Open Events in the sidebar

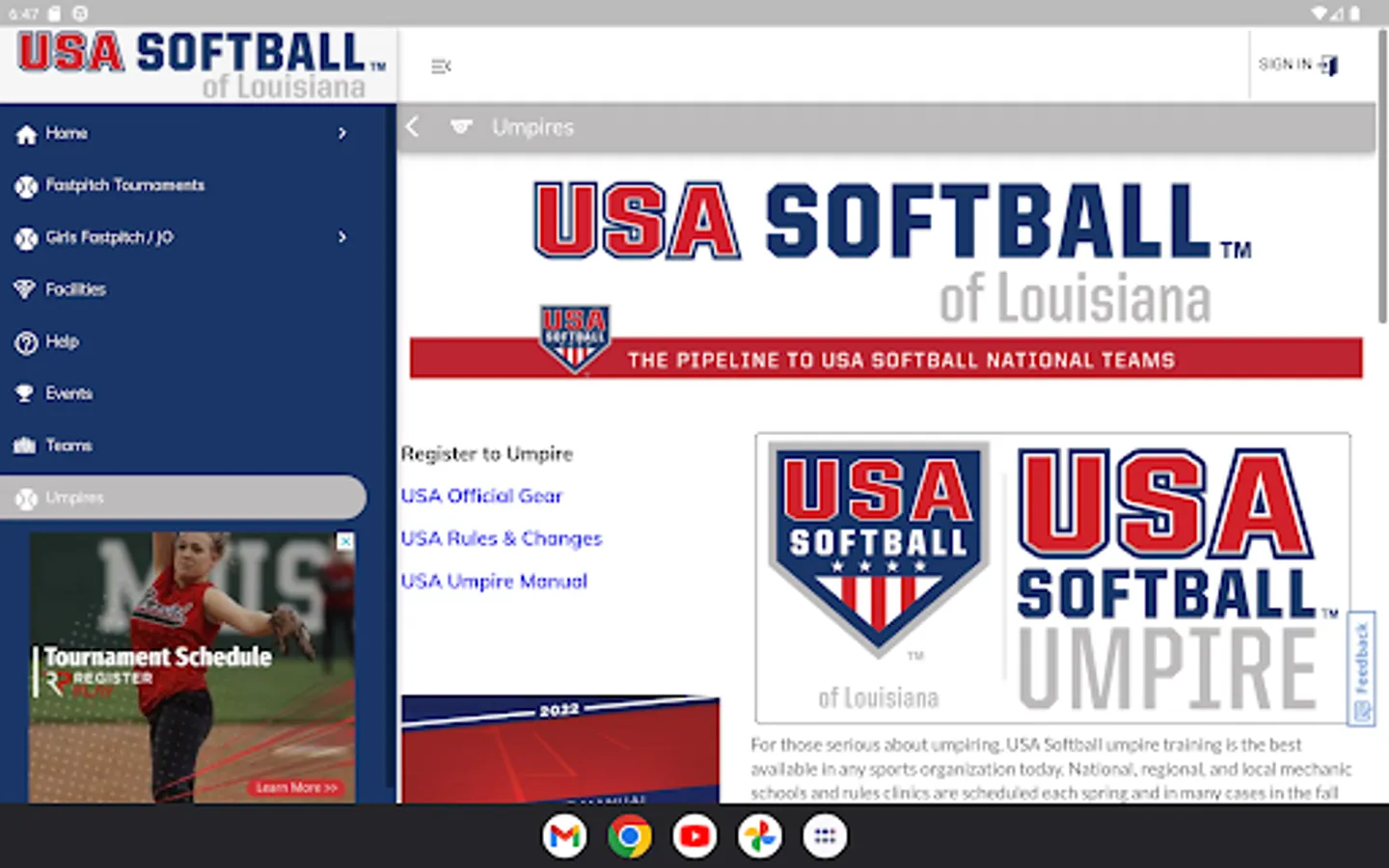183,393
